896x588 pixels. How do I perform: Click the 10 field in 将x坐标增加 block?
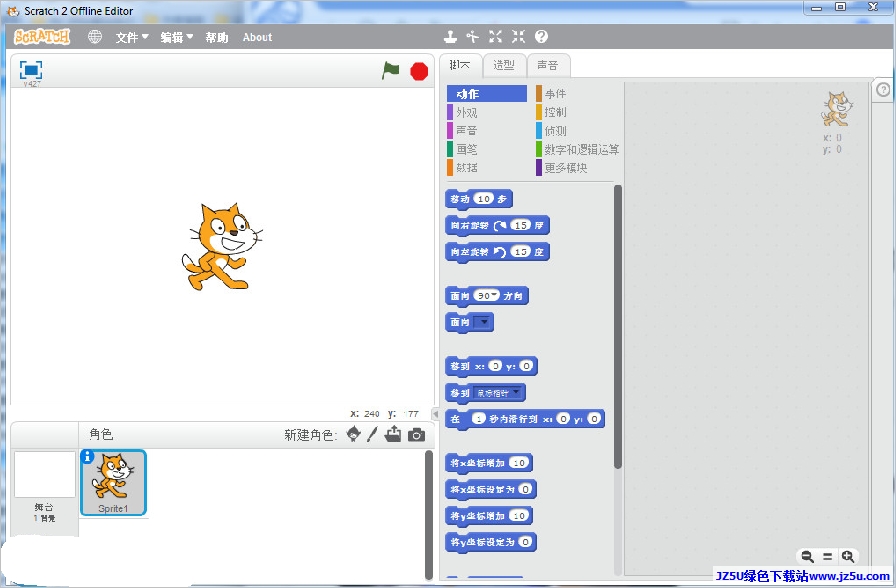519,462
